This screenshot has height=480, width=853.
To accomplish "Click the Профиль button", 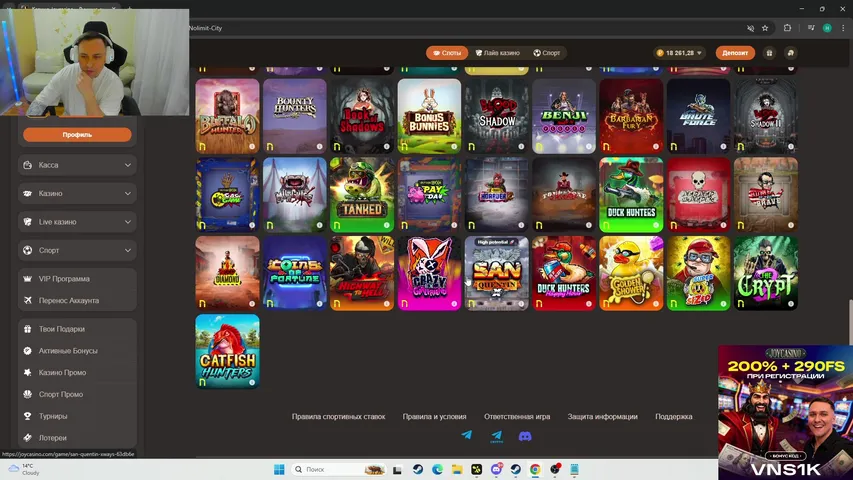I will point(77,134).
